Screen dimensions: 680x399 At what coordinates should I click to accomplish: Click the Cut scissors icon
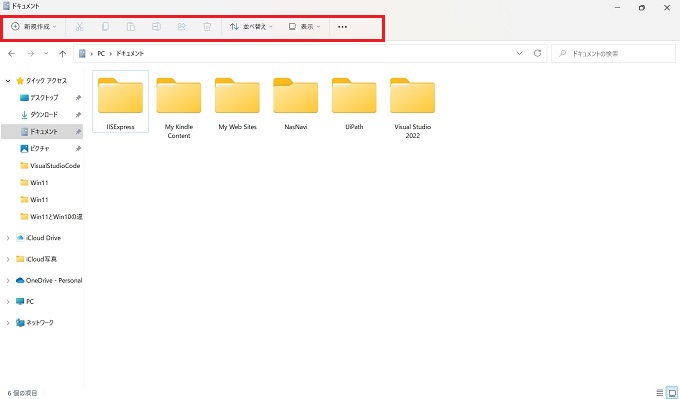coord(79,27)
